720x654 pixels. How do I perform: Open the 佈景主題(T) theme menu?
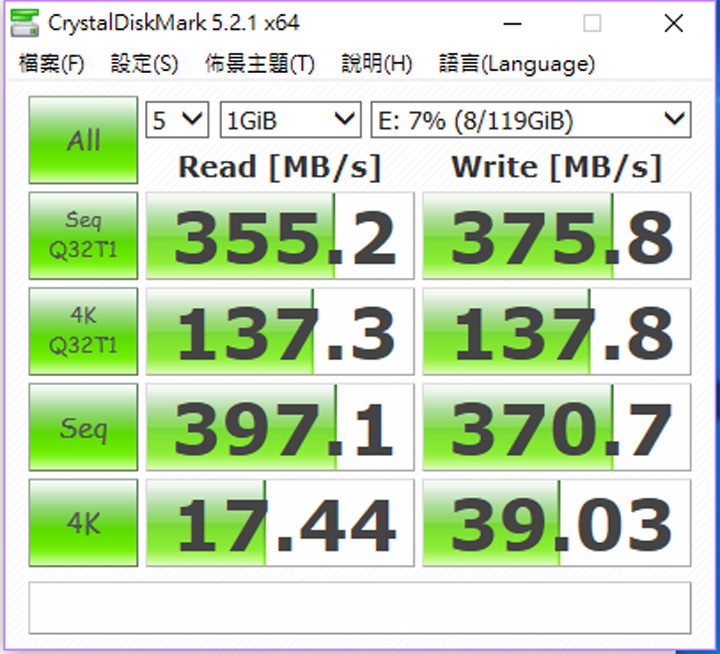[x=260, y=64]
